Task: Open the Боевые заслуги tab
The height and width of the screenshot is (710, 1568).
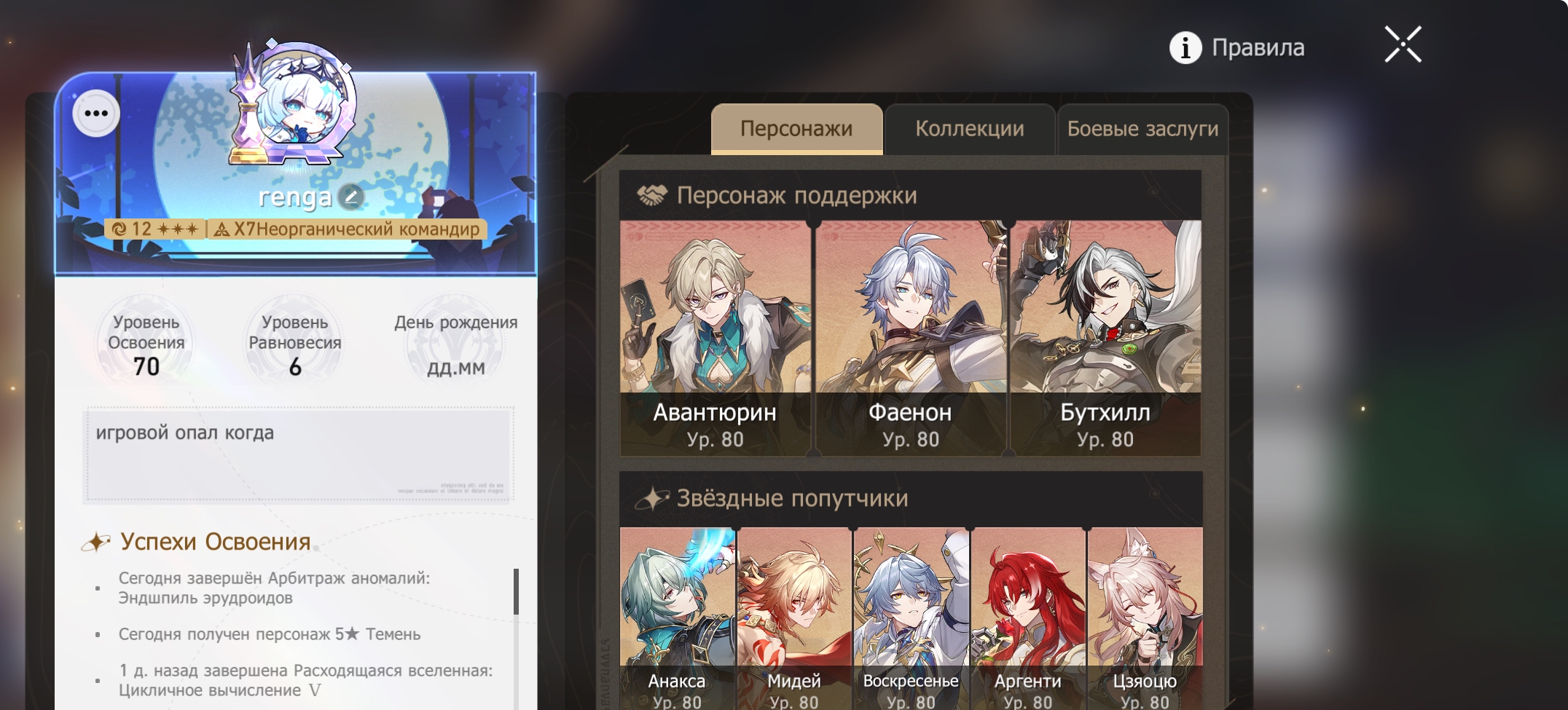Action: pyautogui.click(x=1142, y=129)
